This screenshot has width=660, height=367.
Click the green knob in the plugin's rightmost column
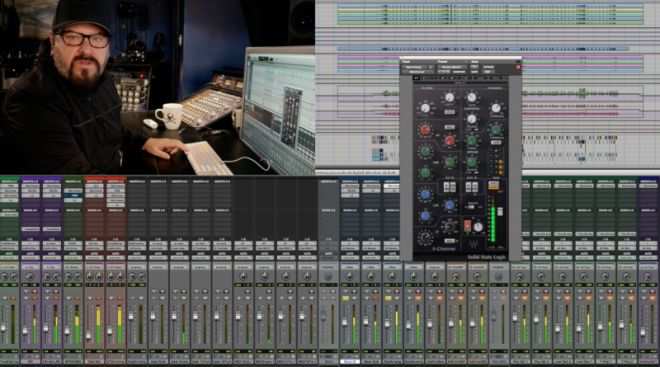(x=496, y=130)
